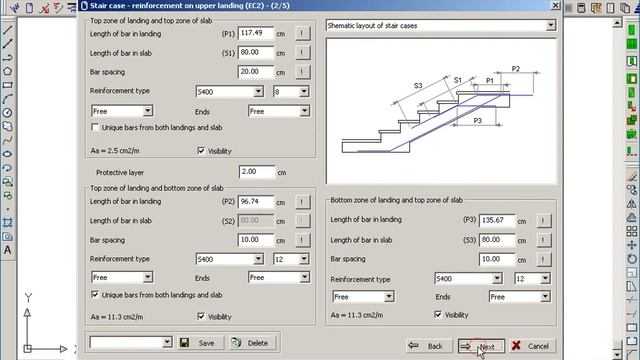Viewport: 640px width, 360px height.
Task: Click the '!' button beside P1 length
Action: click(x=302, y=33)
